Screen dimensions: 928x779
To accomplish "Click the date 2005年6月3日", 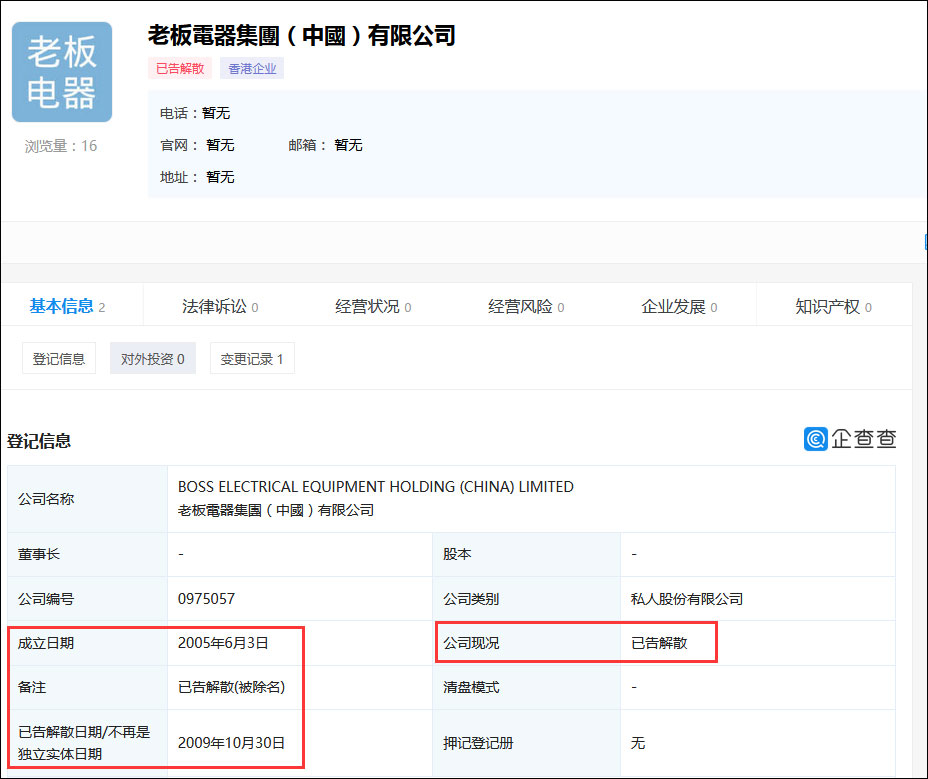I will pos(223,643).
